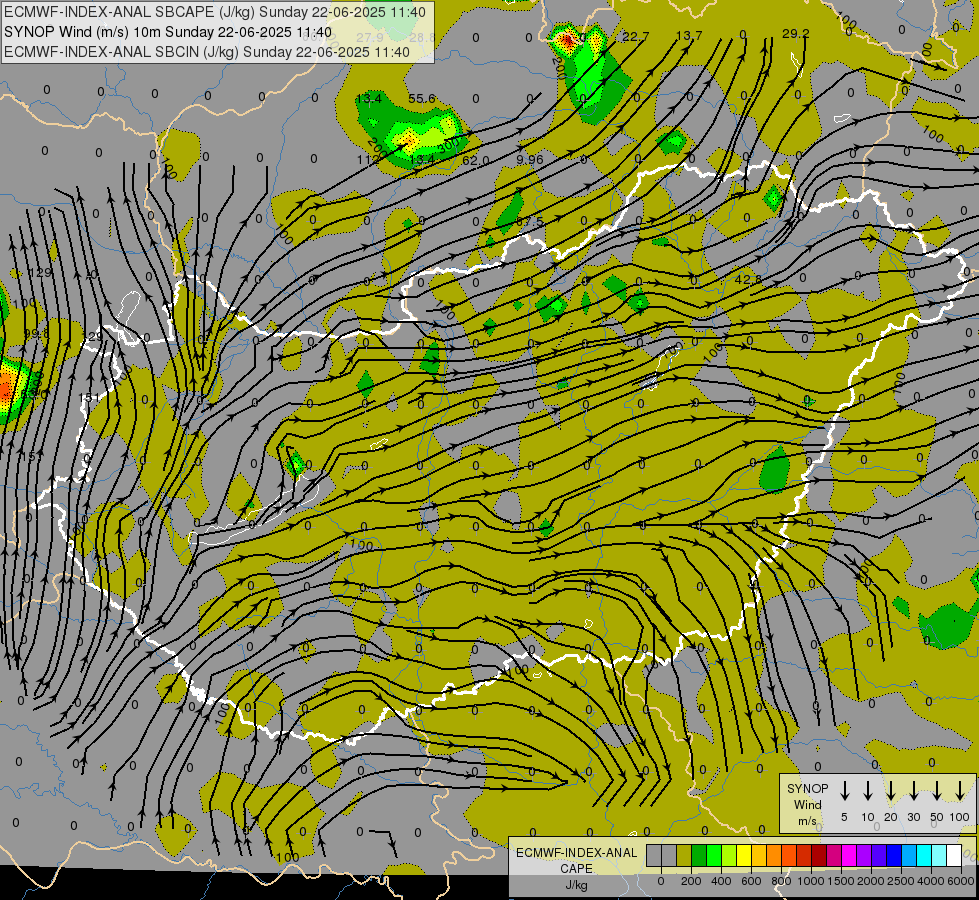Click the SYNOP Wind 10m title line
Viewport: 979px width, 900px height.
[x=168, y=32]
